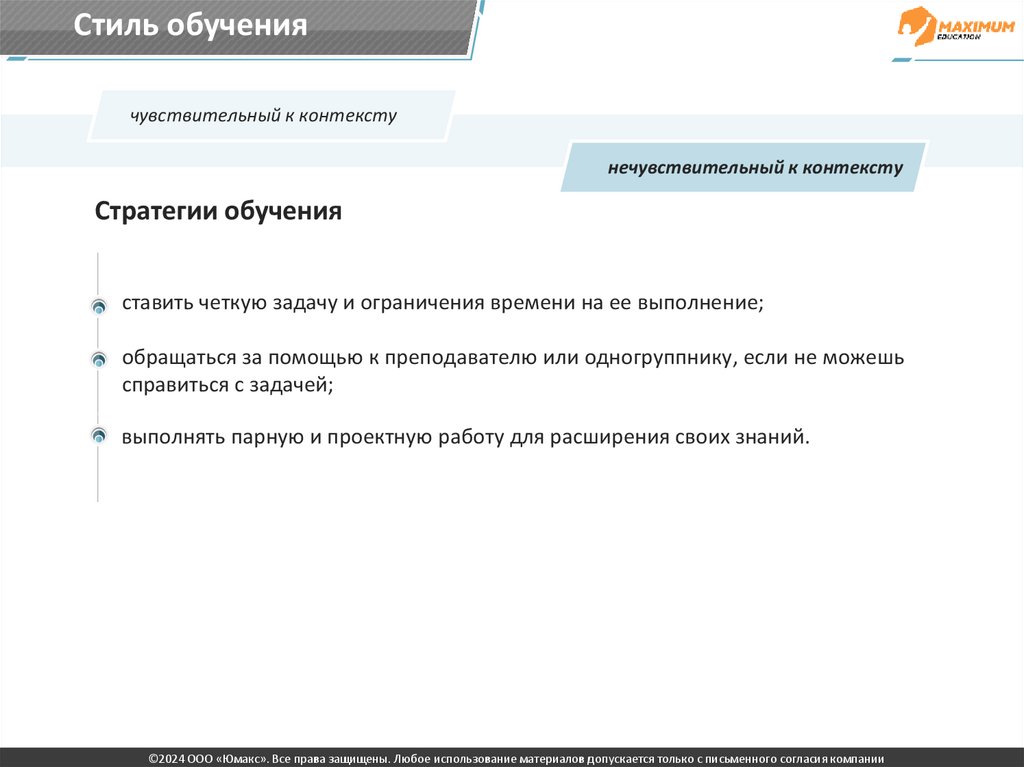
Task: Click the bullet icon beside 'обращаться за помощью'
Action: point(99,359)
